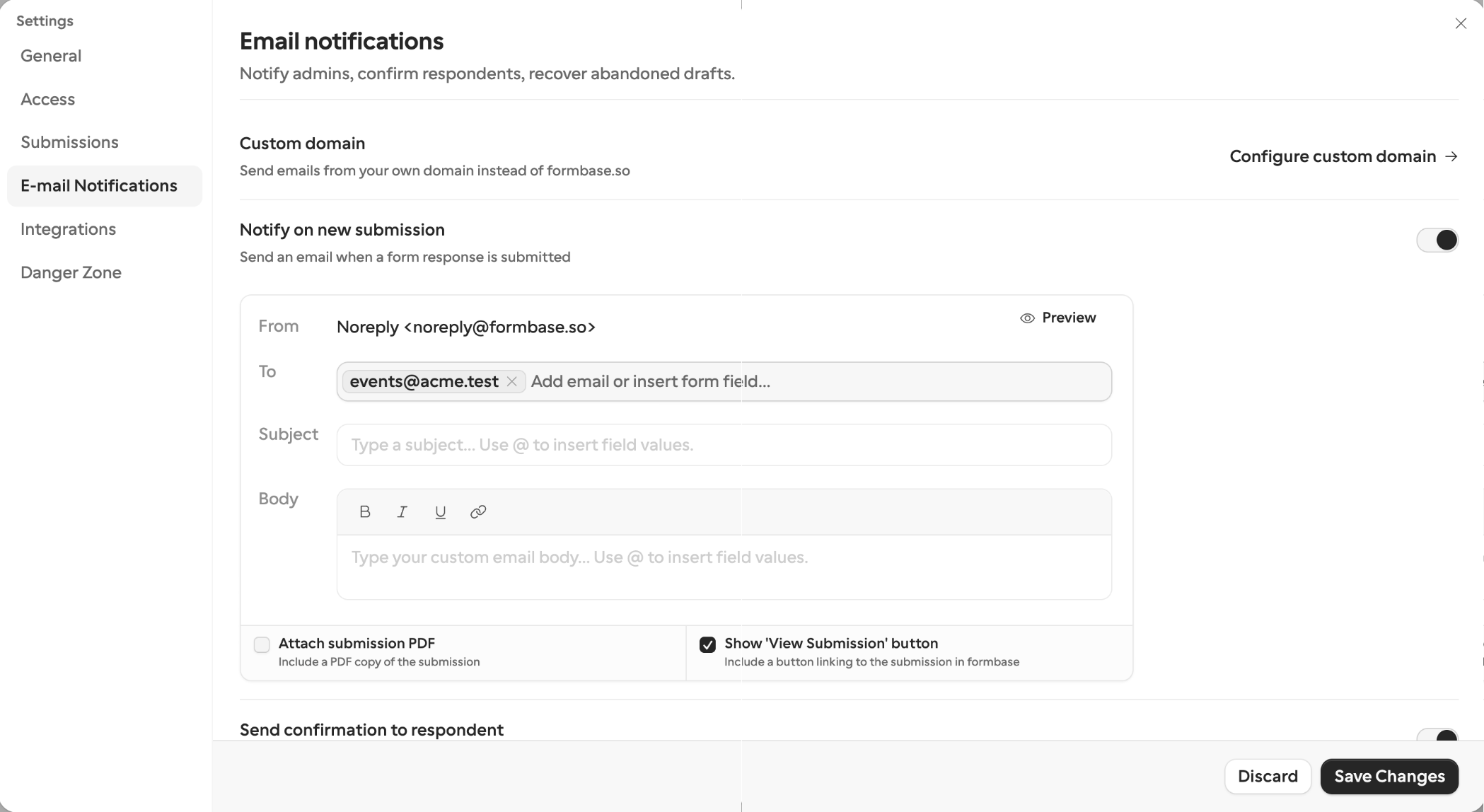
Task: Click the 'Send confirmation to respondent' heading
Action: click(x=371, y=730)
